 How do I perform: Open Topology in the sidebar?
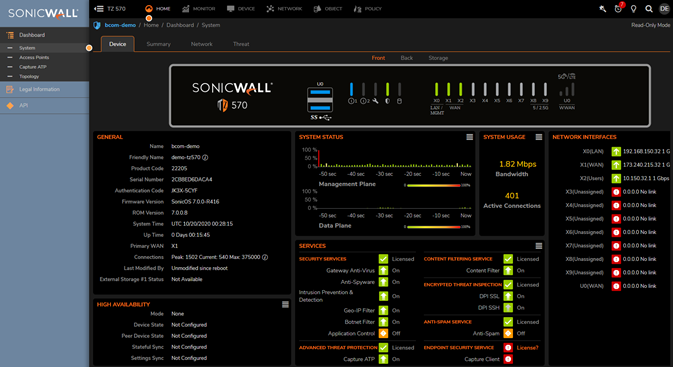pos(29,76)
